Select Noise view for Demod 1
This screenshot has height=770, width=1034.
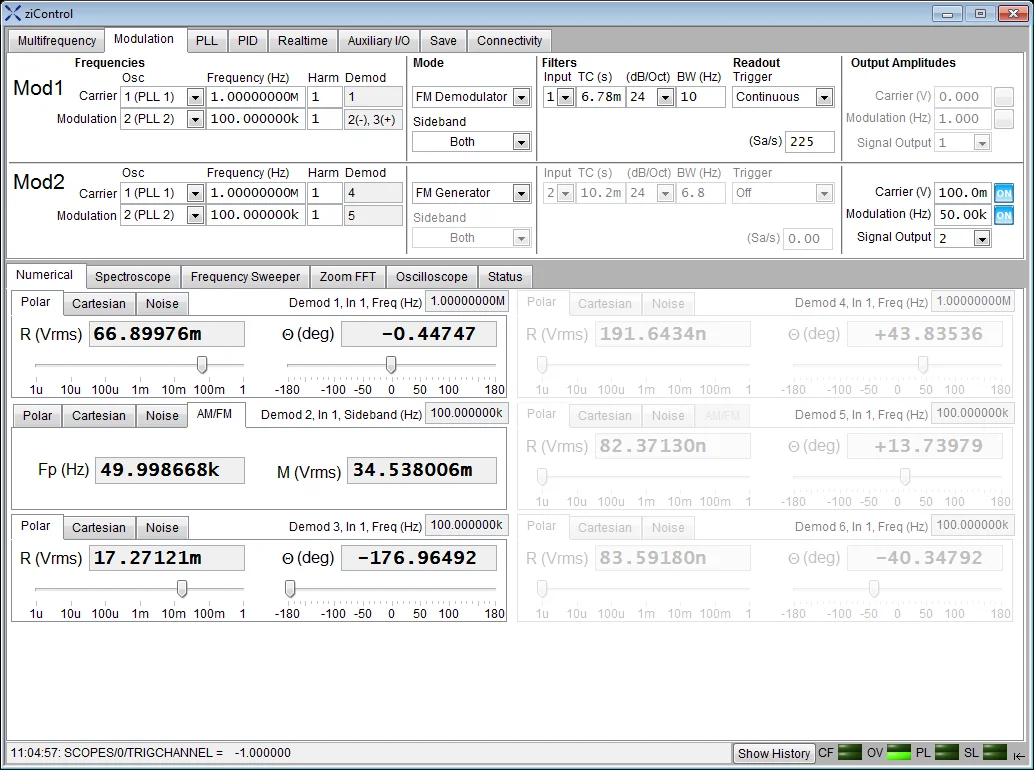(x=162, y=304)
